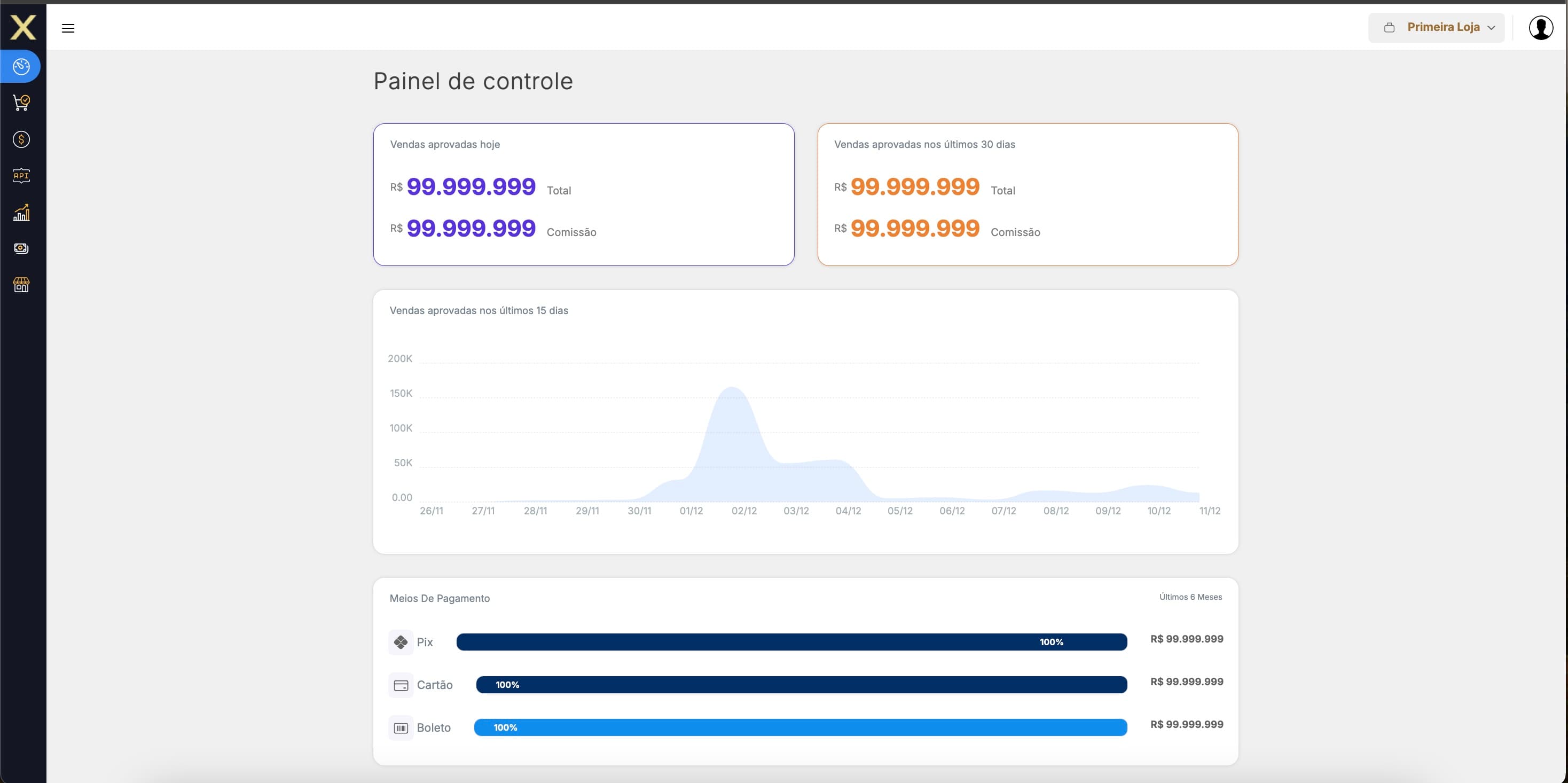Click the Painel de controle title
The image size is (1568, 783).
click(473, 80)
